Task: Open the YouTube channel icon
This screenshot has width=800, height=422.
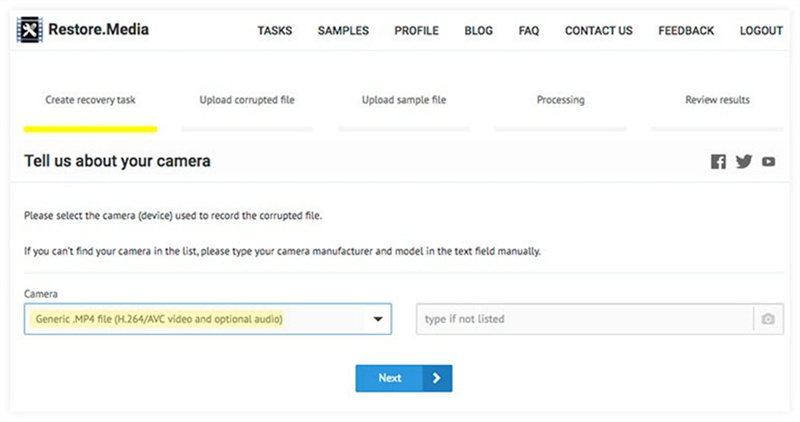Action: tap(768, 162)
